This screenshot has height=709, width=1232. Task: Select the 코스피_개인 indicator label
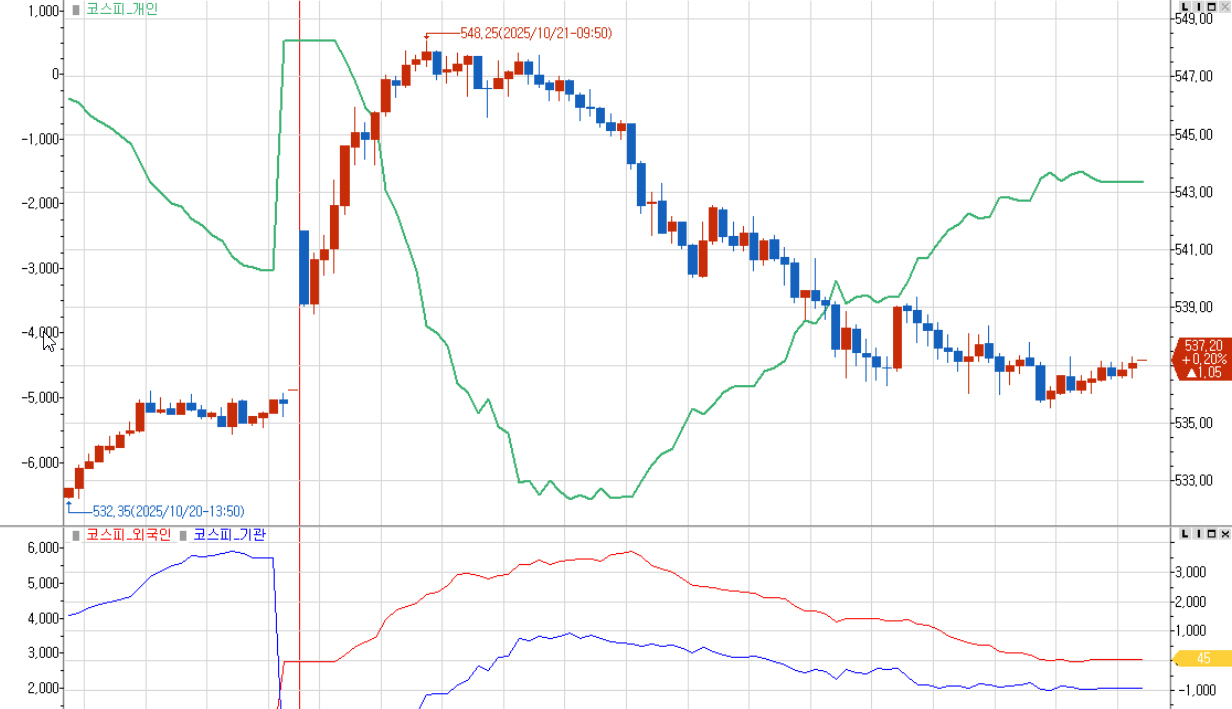click(121, 9)
